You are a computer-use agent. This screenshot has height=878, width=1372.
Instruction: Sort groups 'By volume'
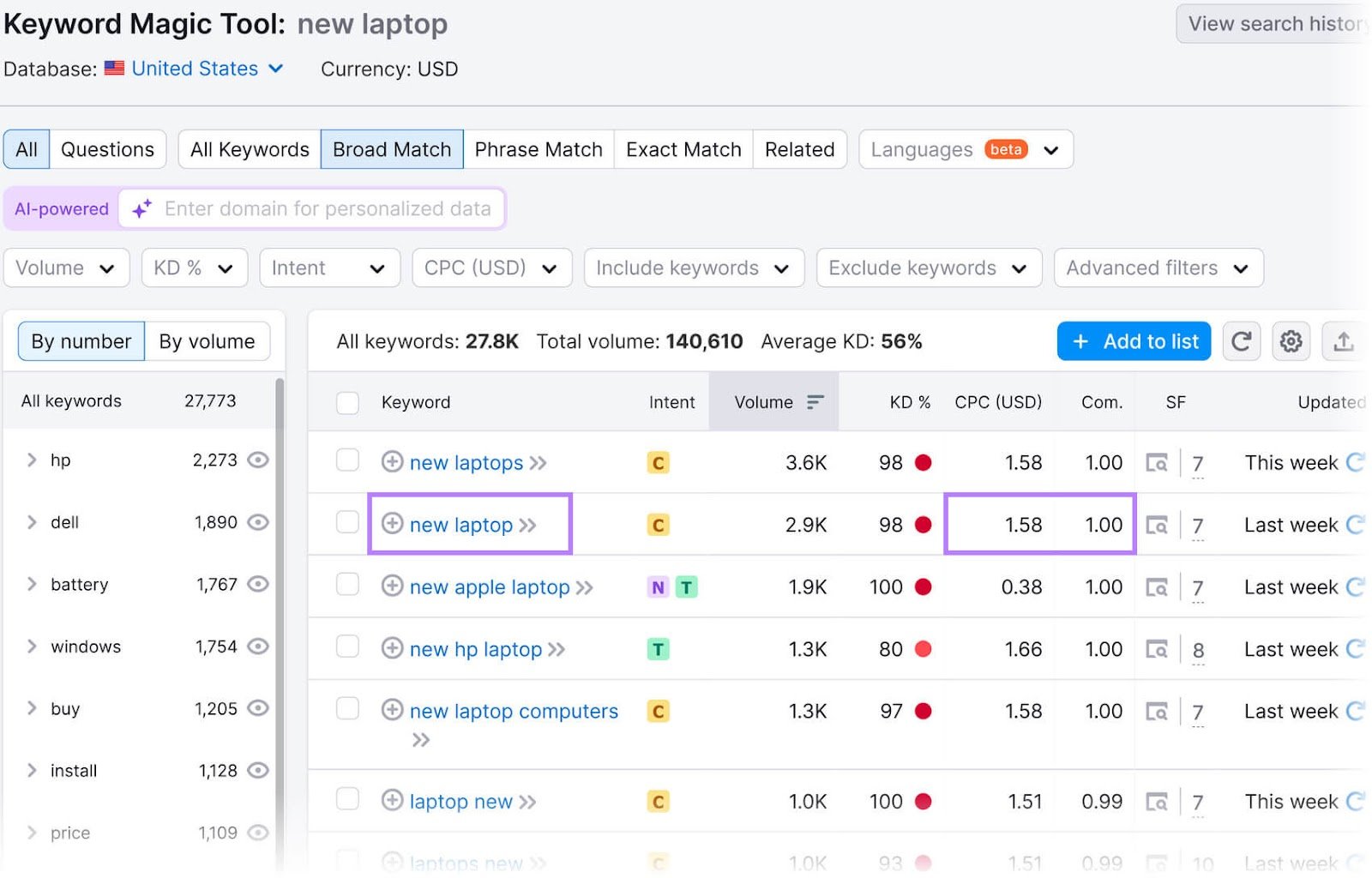coord(207,341)
